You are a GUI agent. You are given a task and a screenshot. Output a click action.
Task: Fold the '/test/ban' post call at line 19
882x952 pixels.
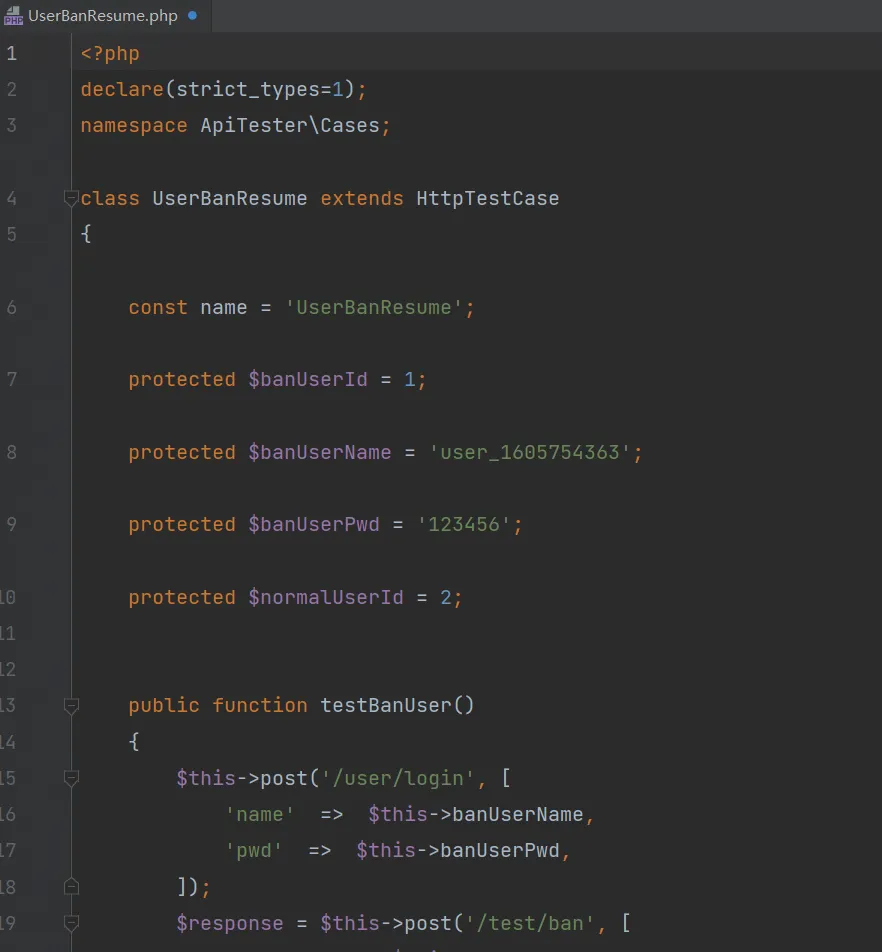(71, 922)
